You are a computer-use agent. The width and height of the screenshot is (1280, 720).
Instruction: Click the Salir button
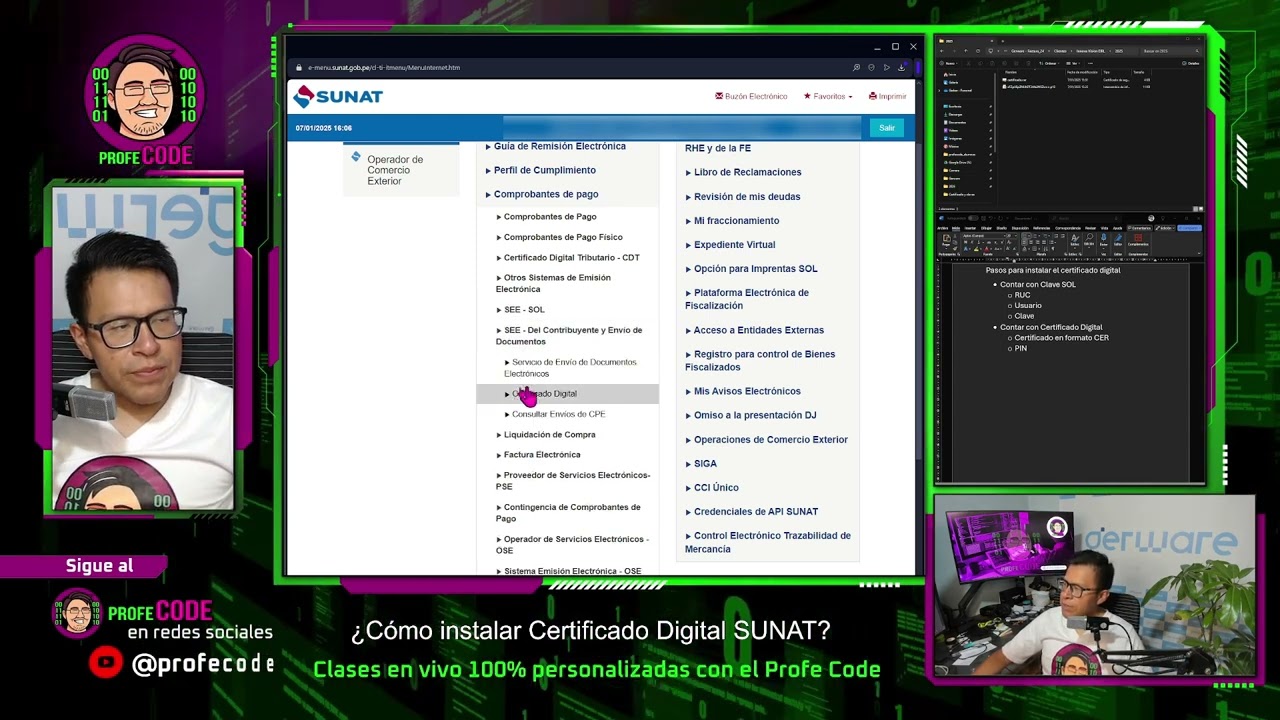click(x=887, y=128)
